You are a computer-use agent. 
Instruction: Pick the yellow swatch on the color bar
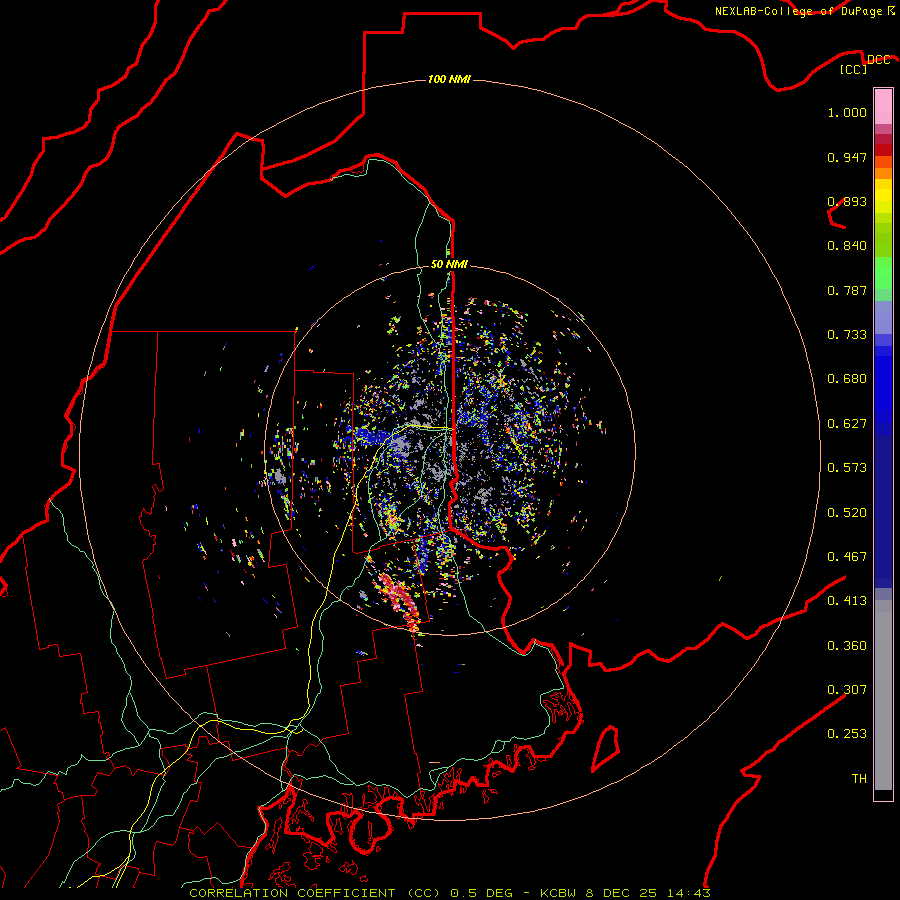coord(883,196)
